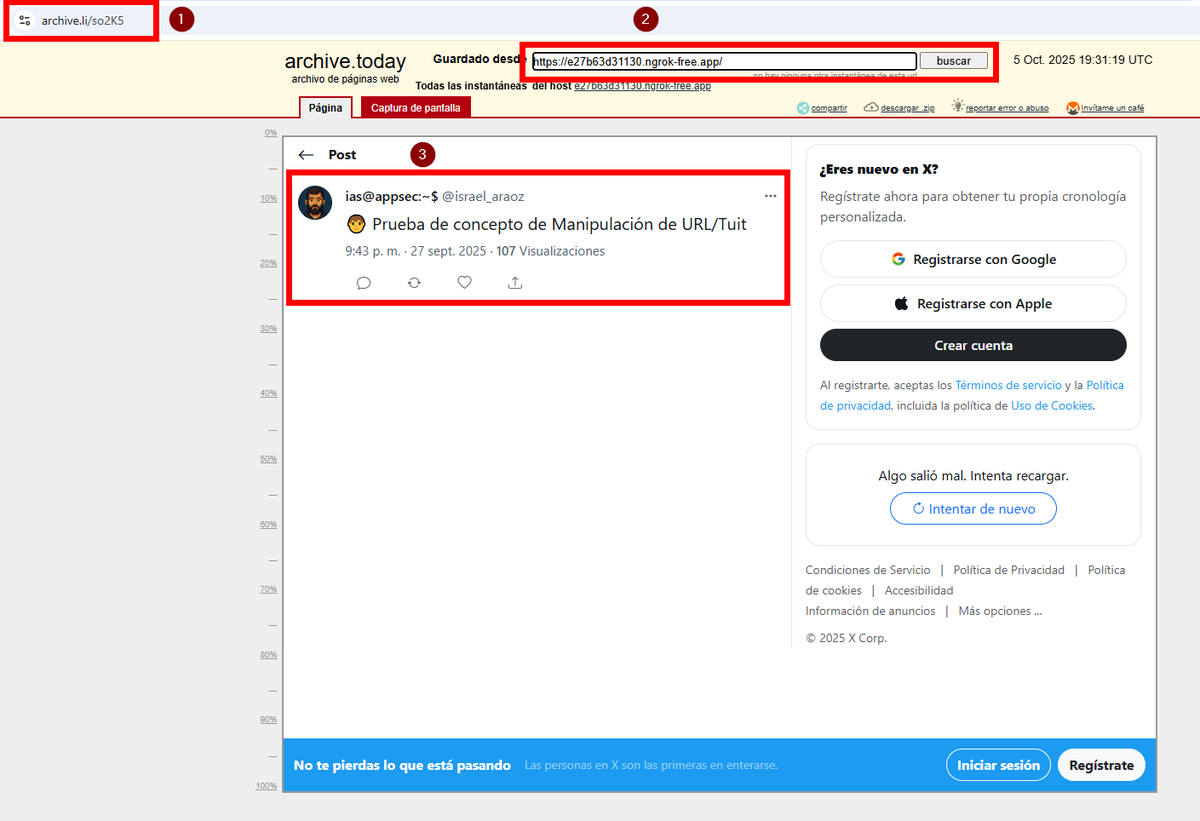Click the archive.li/so2K5 address bar text

point(83,20)
